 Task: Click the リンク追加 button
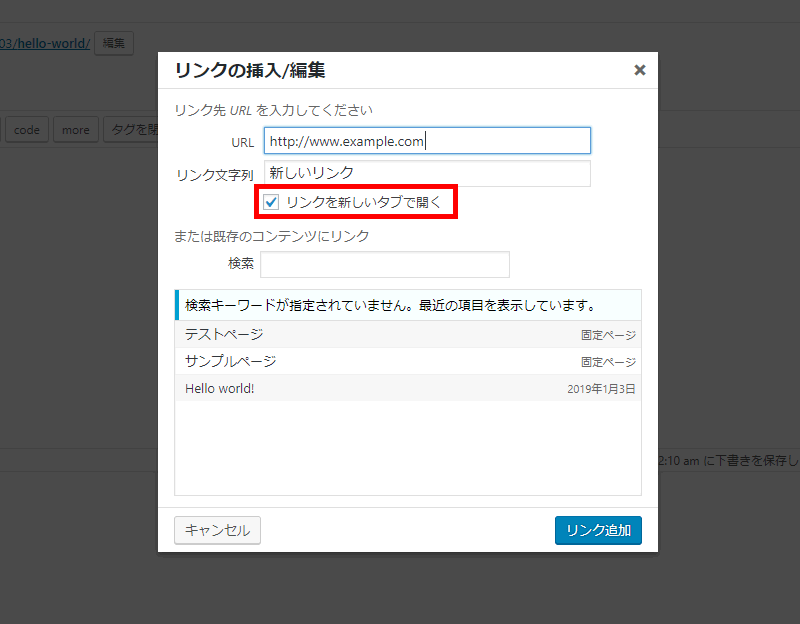(598, 530)
